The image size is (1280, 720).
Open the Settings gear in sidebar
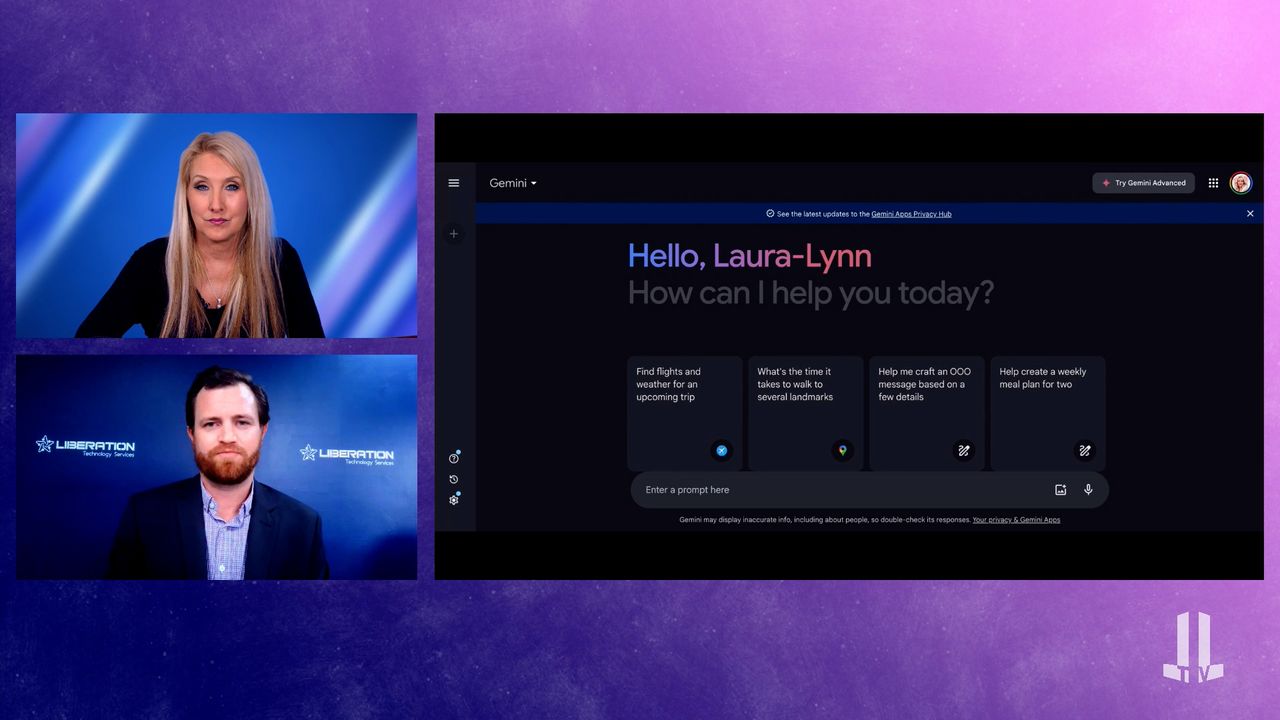click(453, 500)
